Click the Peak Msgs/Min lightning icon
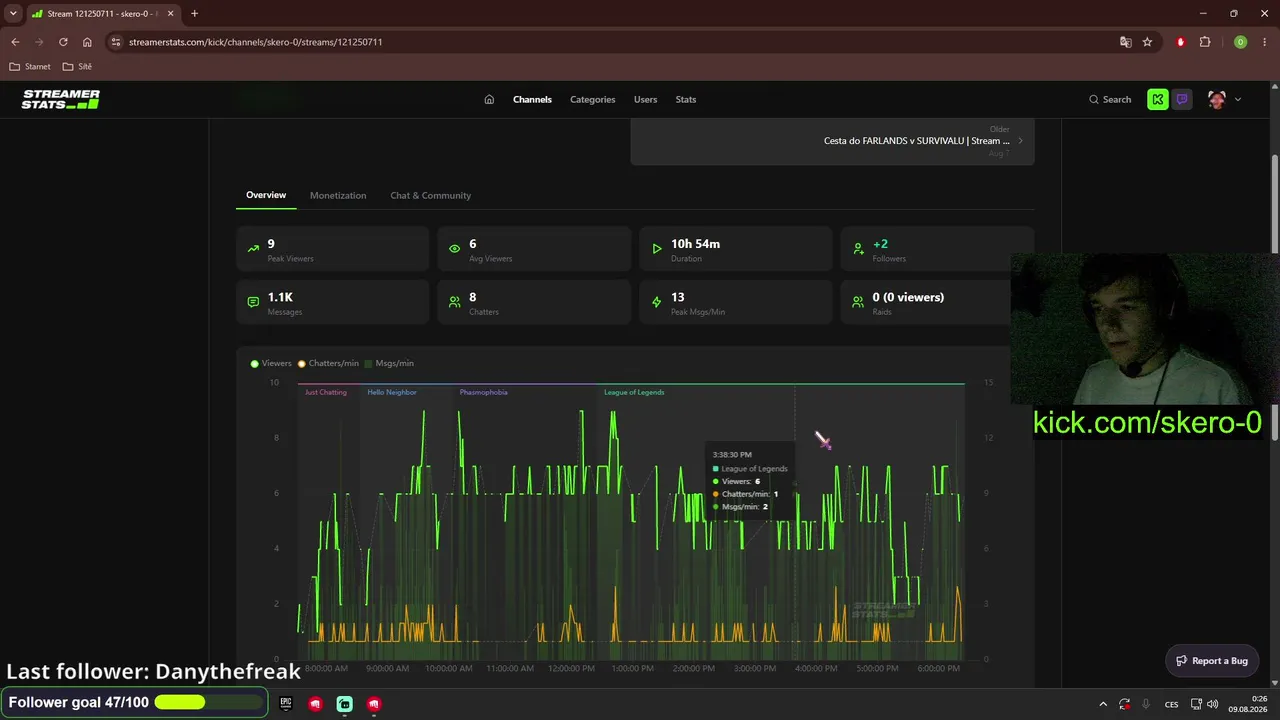 (x=657, y=302)
